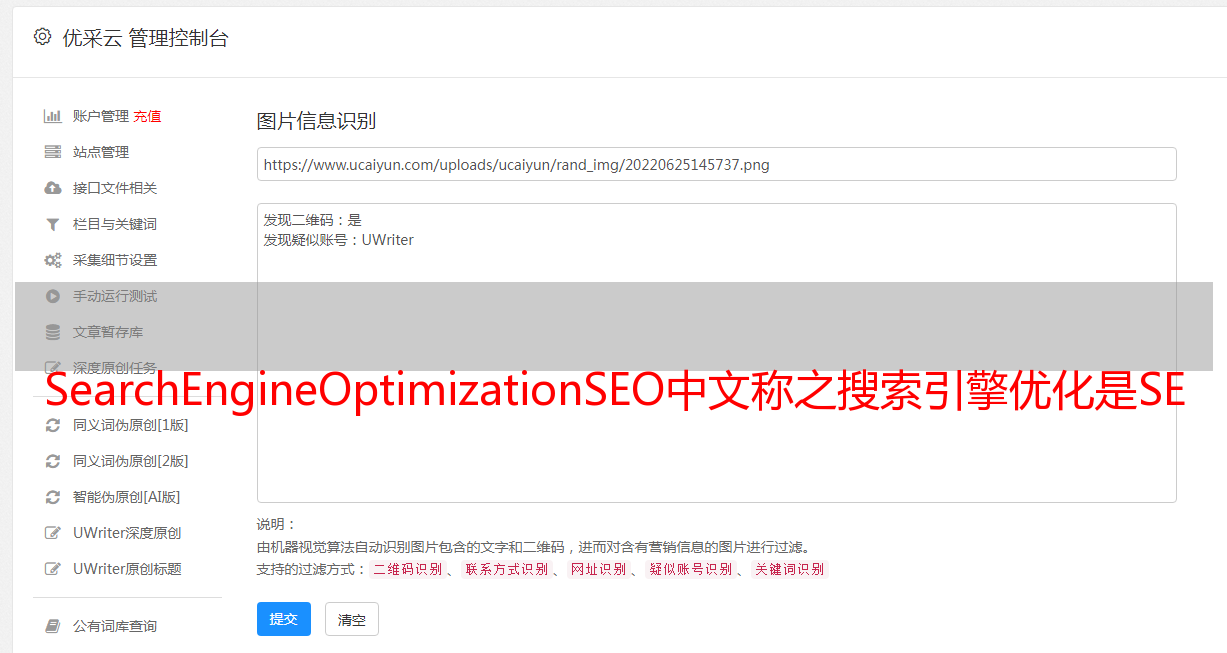
Task: Click the book icon for 公有词库查询
Action: click(53, 626)
